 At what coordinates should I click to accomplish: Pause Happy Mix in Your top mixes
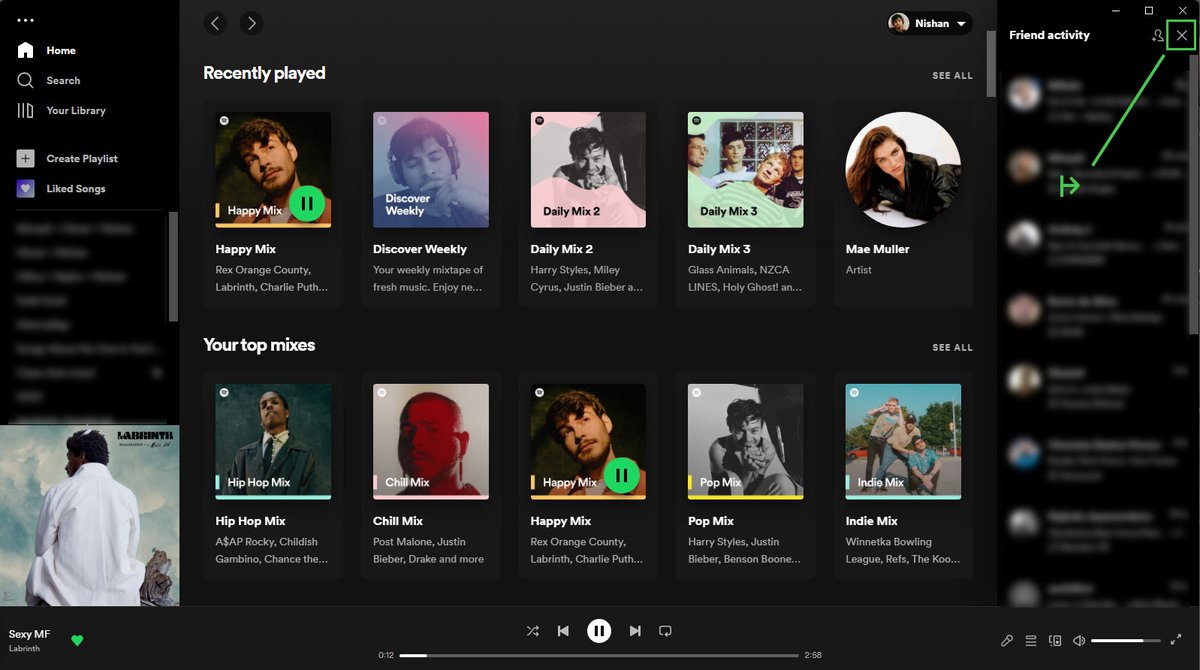(x=622, y=475)
